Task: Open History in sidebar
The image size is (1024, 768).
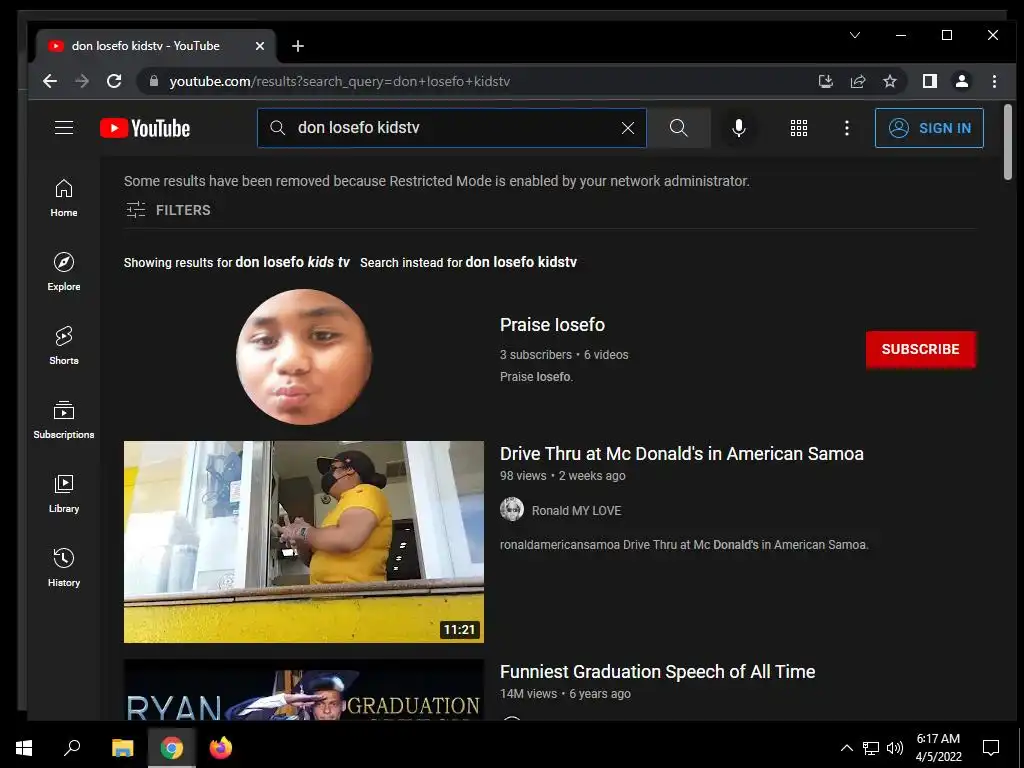Action: 64,567
